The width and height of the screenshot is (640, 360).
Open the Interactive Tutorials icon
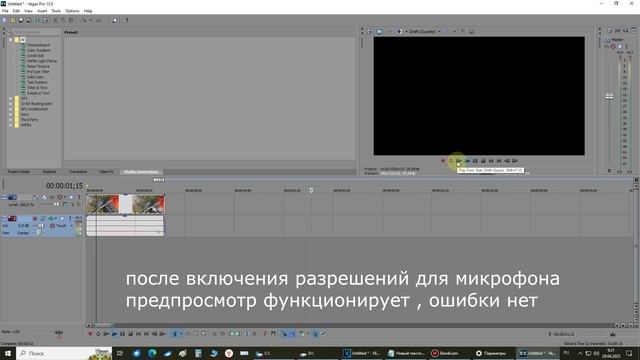pos(115,20)
